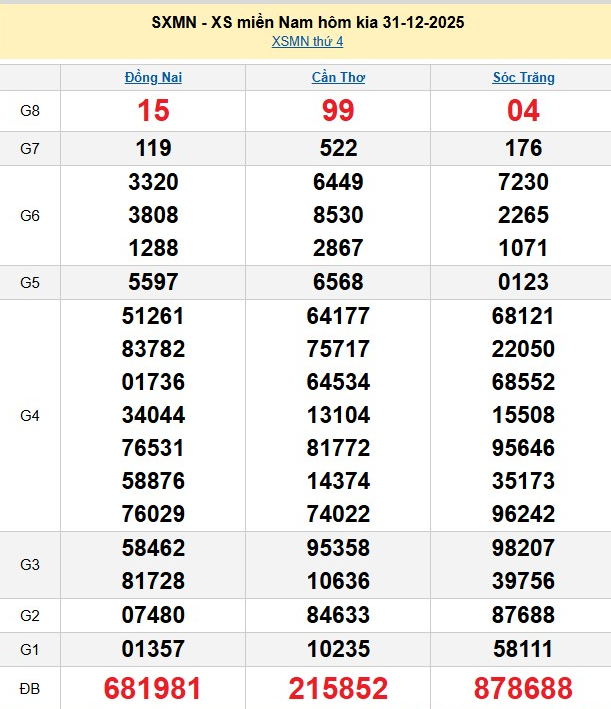Click the G8 result 04

click(523, 111)
